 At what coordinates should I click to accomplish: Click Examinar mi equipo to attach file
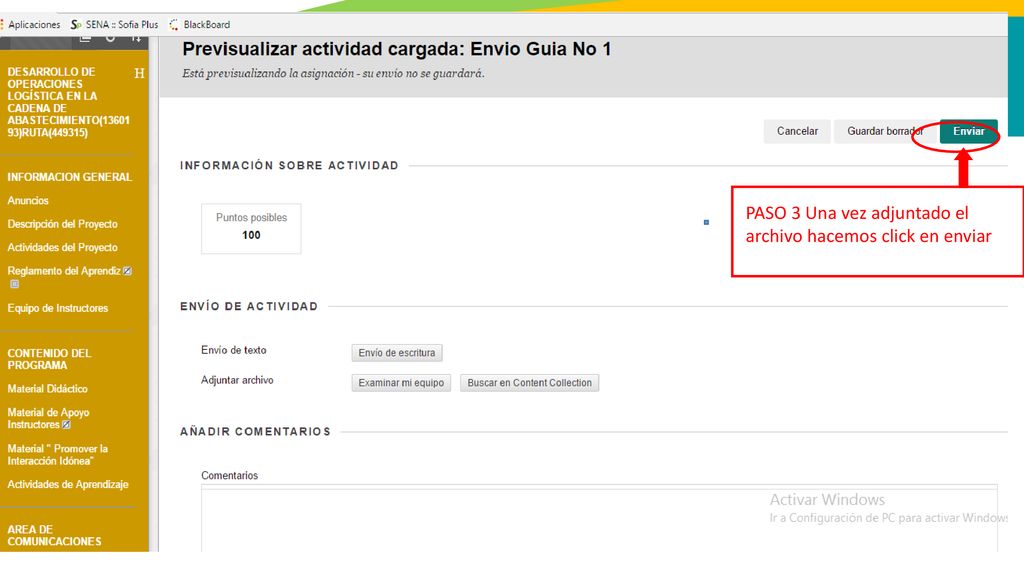click(x=401, y=383)
